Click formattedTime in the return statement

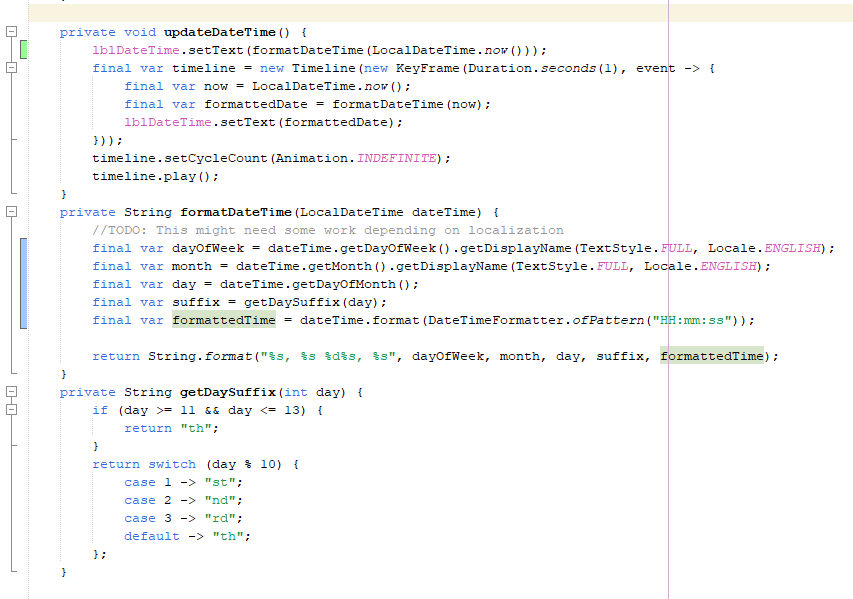[712, 356]
